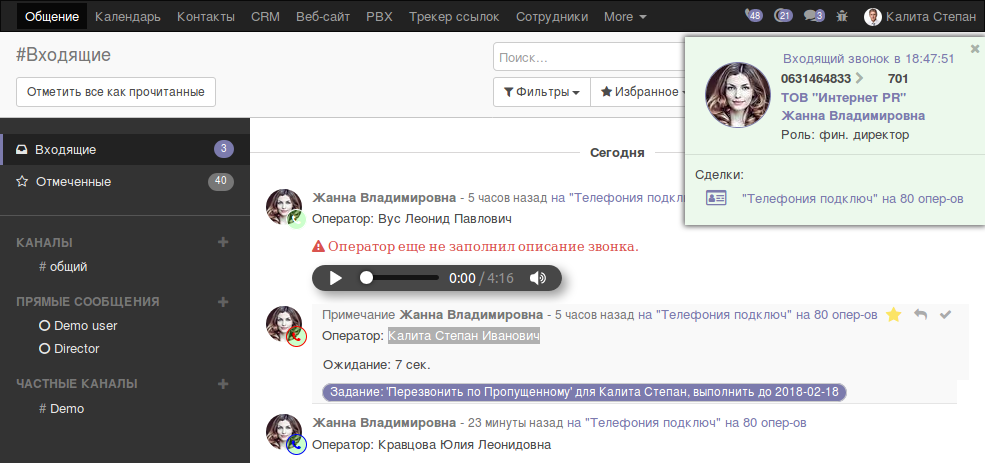Add a new channel with КАНАЛЫ plus
Image resolution: width=985 pixels, height=463 pixels.
222,242
